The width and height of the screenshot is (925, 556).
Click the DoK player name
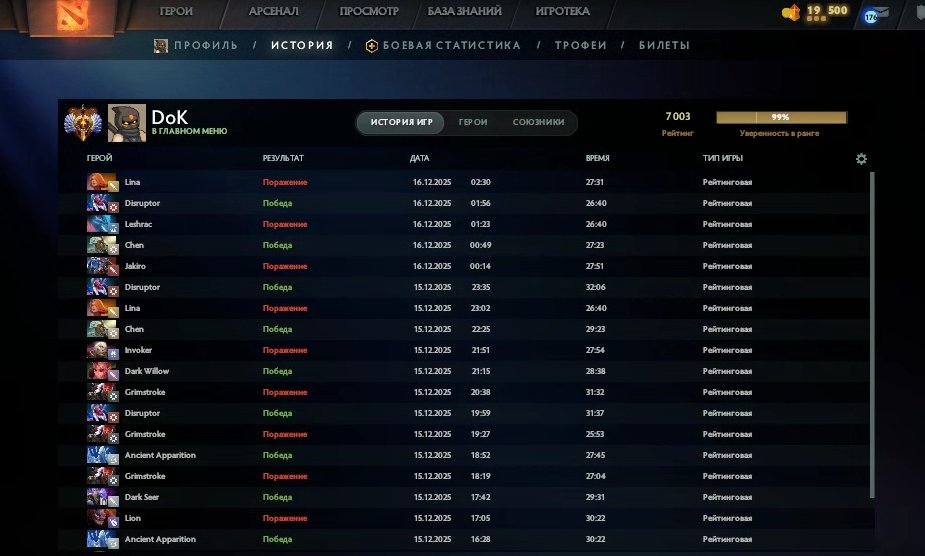point(169,117)
